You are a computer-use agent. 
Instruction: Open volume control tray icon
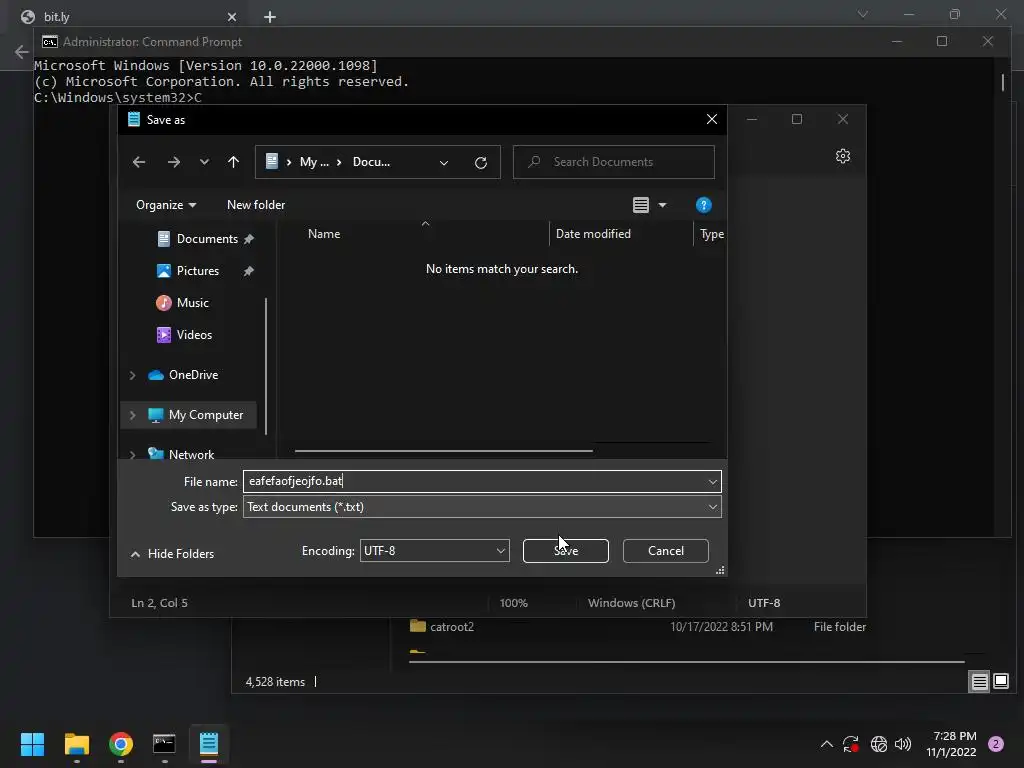point(903,744)
